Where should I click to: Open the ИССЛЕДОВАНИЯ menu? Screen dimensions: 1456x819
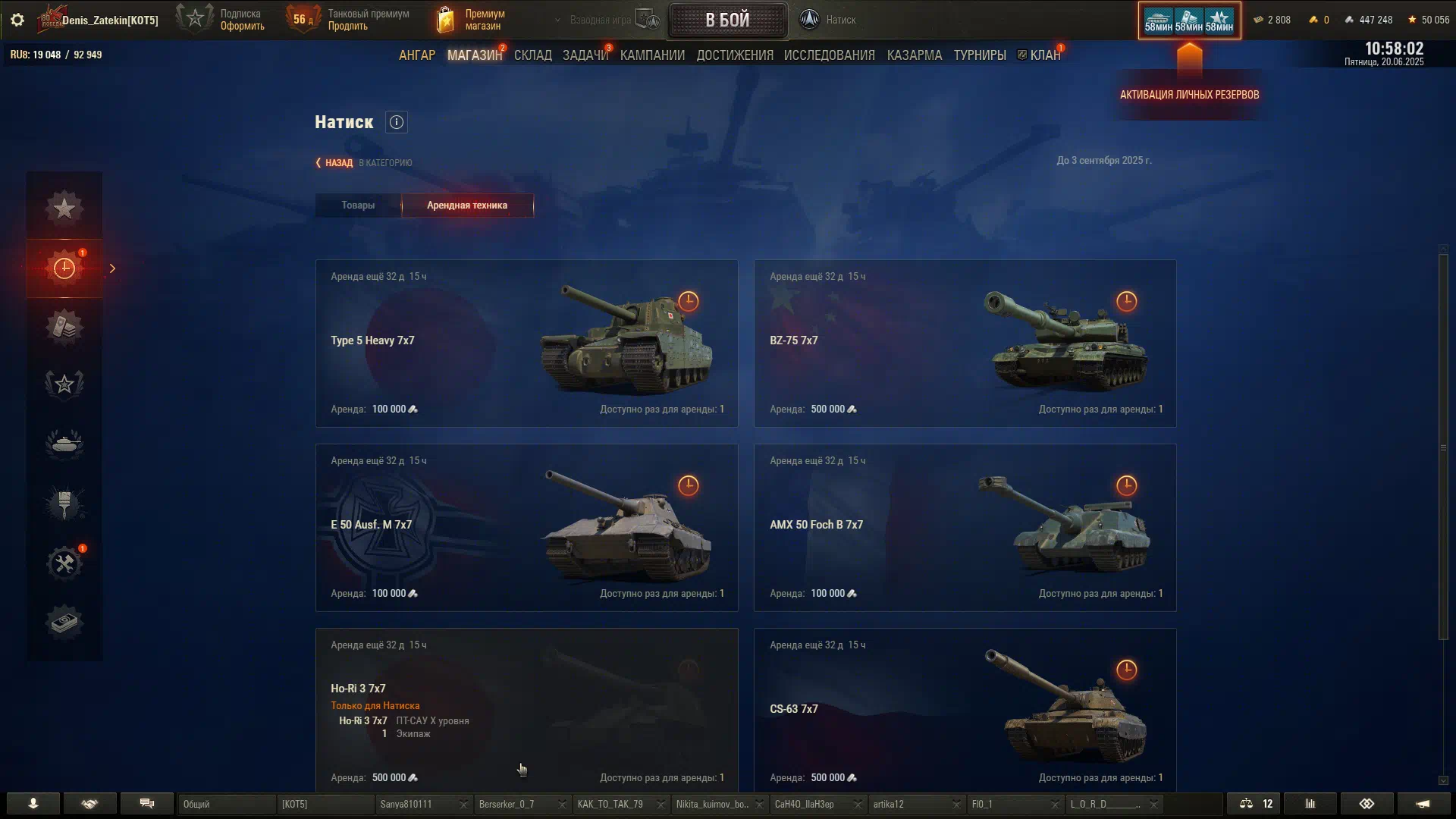pyautogui.click(x=829, y=55)
